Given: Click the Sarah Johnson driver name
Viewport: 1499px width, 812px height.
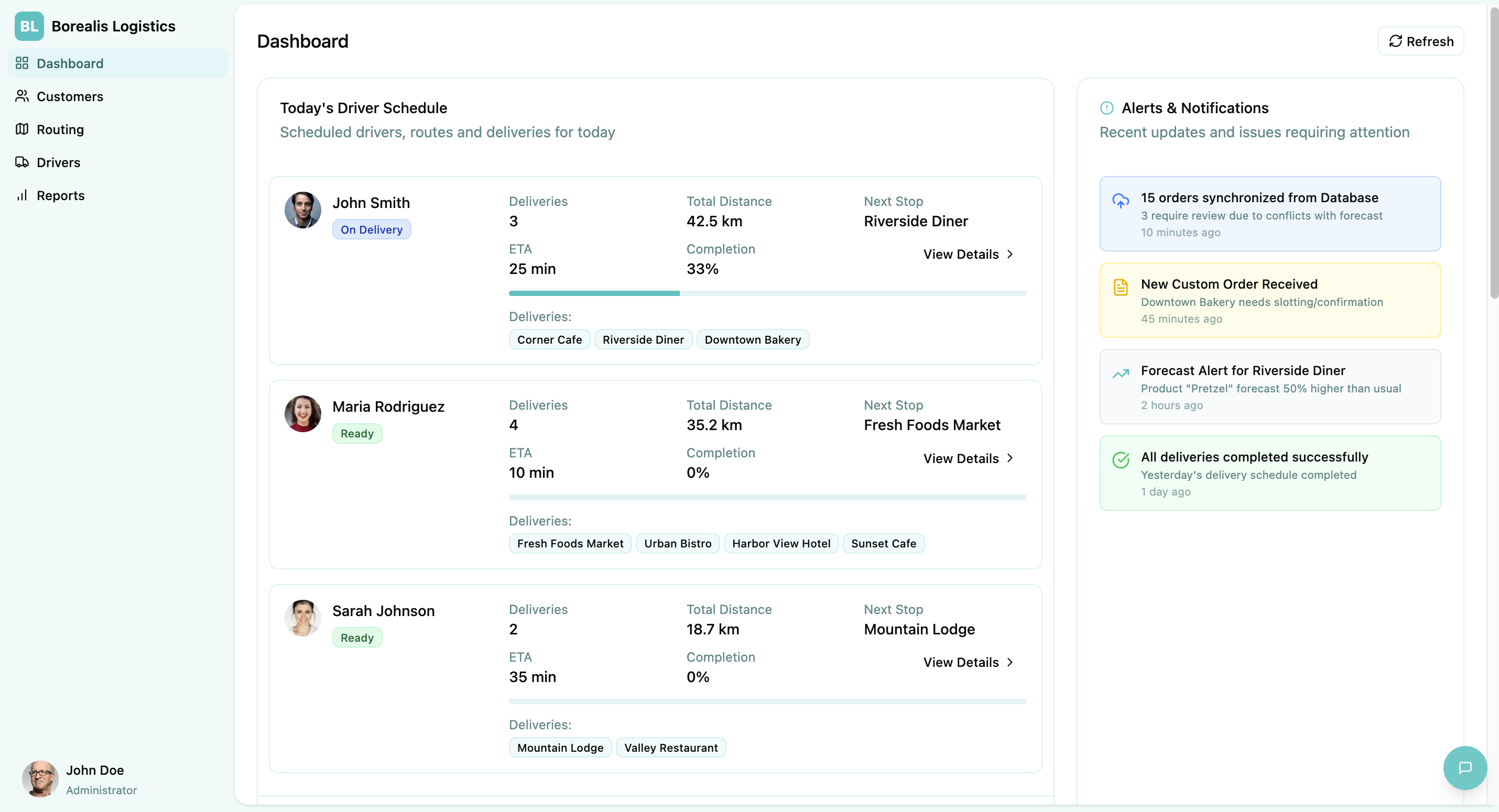Looking at the screenshot, I should 383,611.
